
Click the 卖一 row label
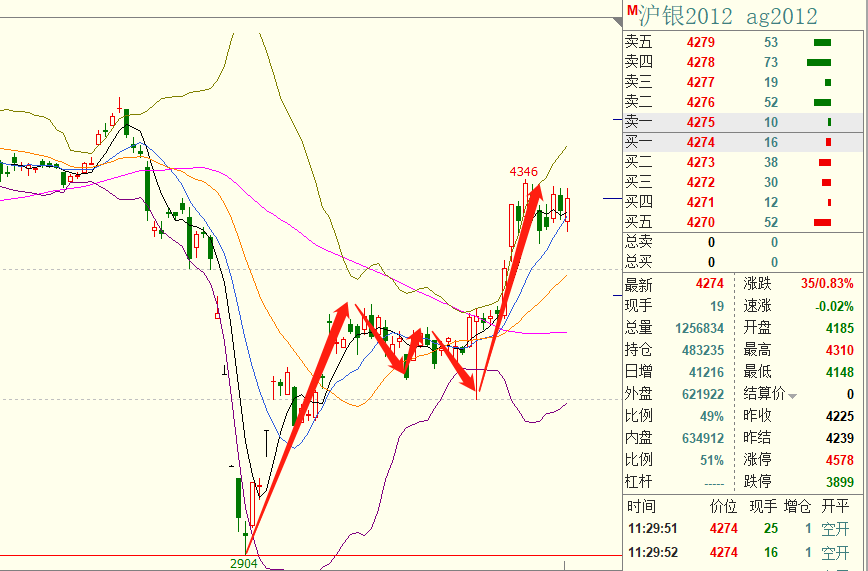638,122
